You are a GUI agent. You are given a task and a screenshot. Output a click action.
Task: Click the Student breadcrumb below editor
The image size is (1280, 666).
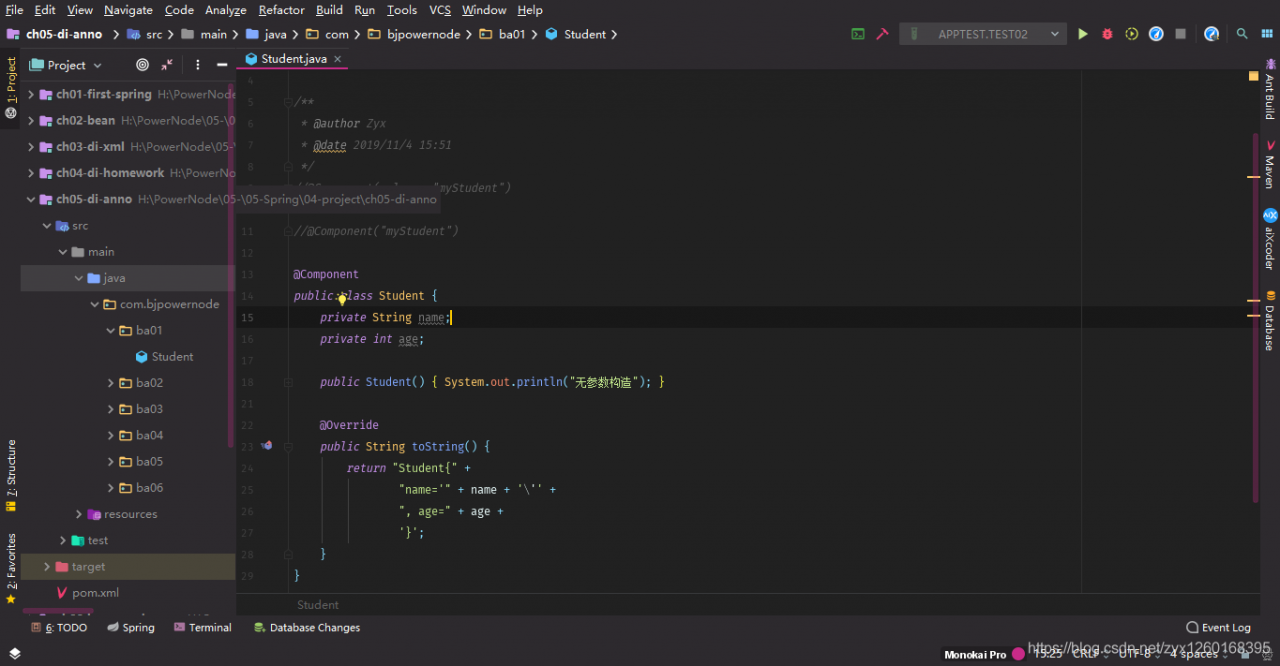[318, 604]
